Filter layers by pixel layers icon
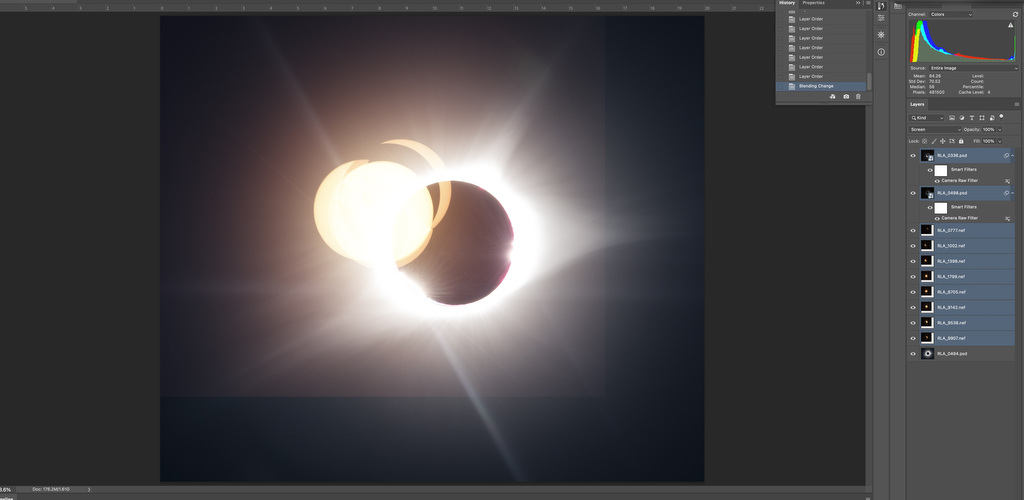Viewport: 1024px width, 500px height. click(x=952, y=118)
